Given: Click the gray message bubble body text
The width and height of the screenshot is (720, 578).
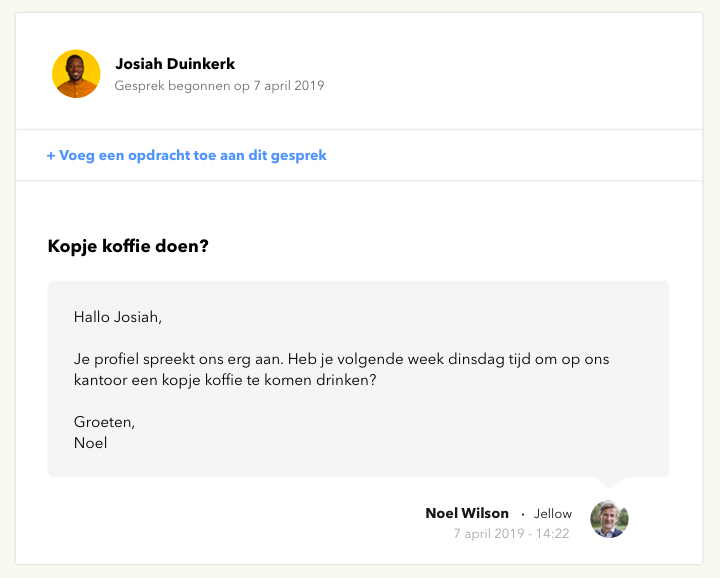Looking at the screenshot, I should click(x=359, y=379).
